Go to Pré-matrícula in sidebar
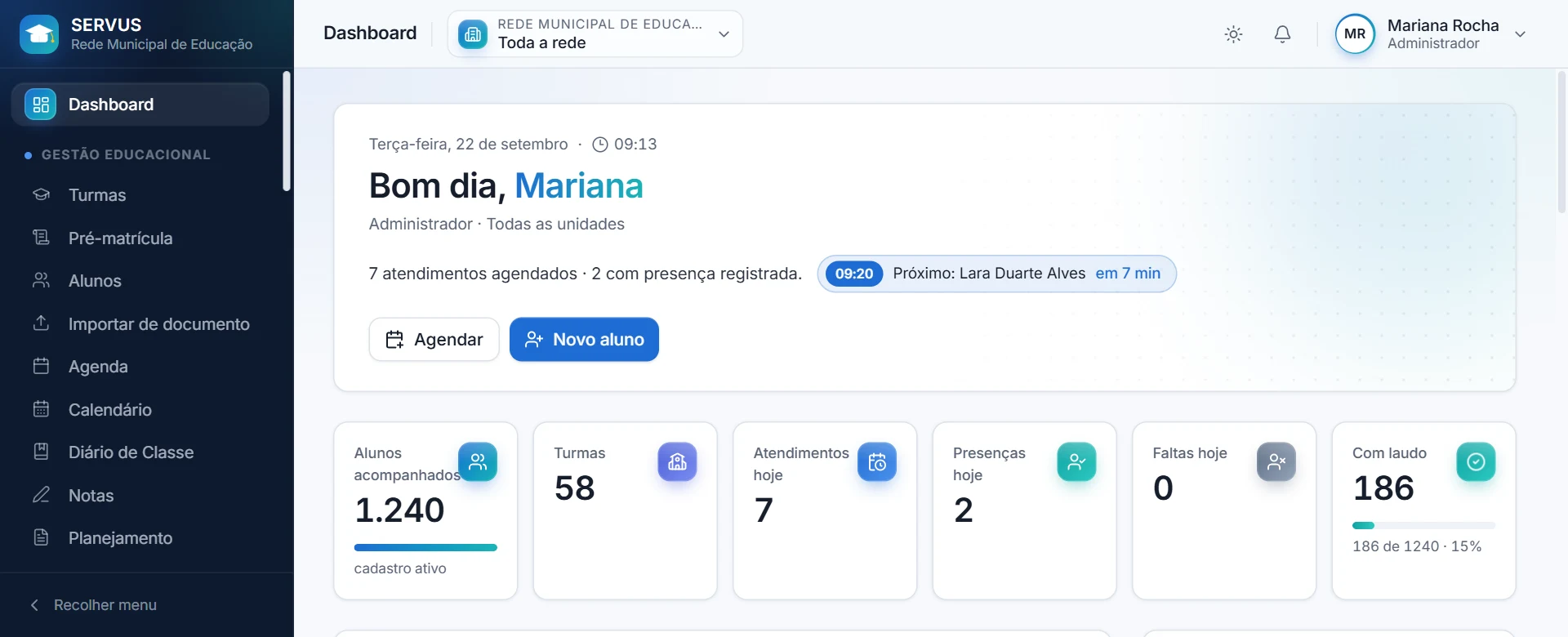The height and width of the screenshot is (637, 1568). tap(140, 238)
